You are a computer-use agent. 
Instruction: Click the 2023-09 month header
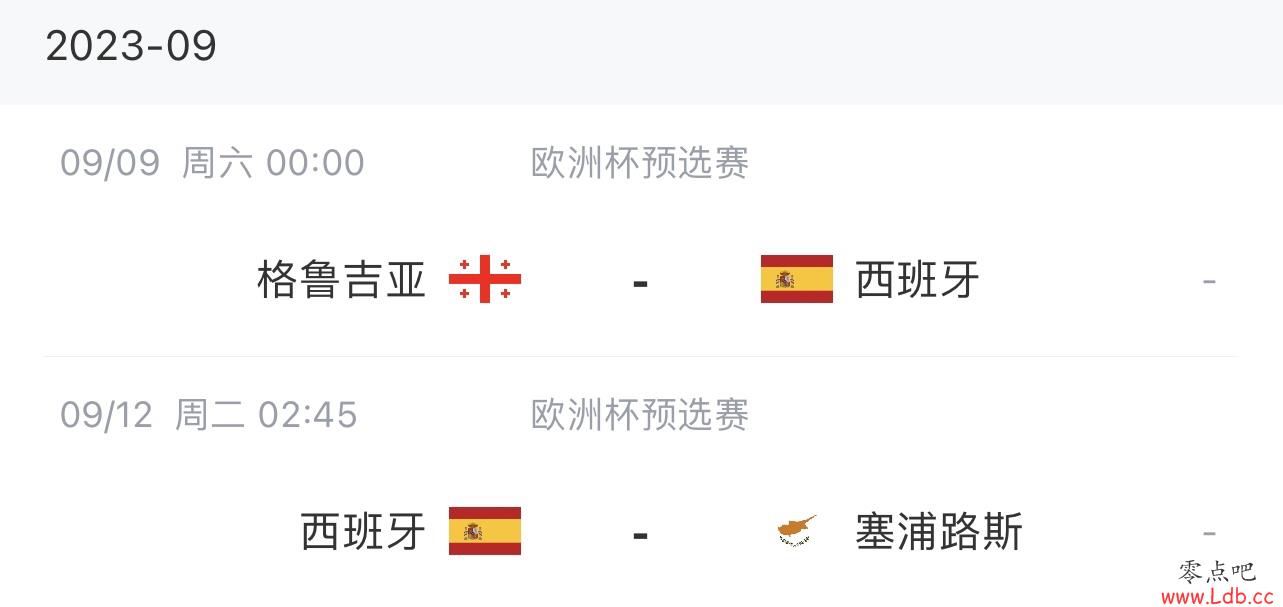(x=131, y=46)
